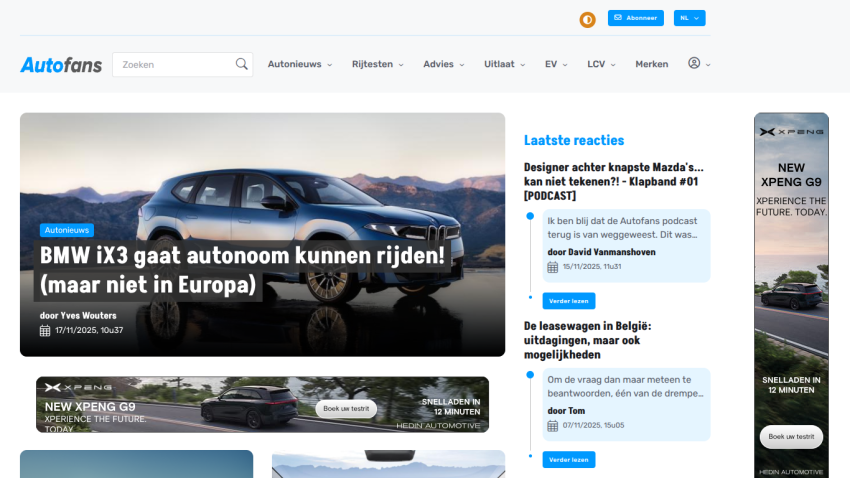Open David Vanmanshoven's comment text
Screen dimensions: 850x478
(x=622, y=228)
